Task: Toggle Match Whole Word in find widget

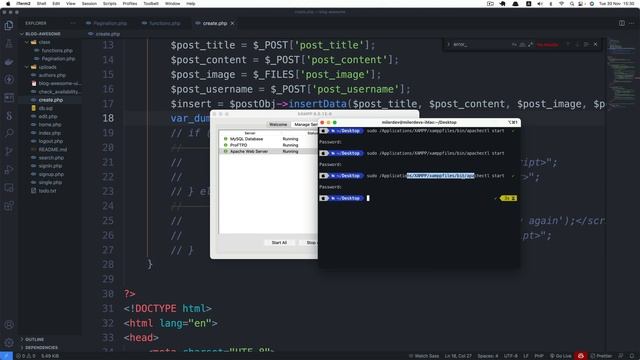Action: (522, 44)
